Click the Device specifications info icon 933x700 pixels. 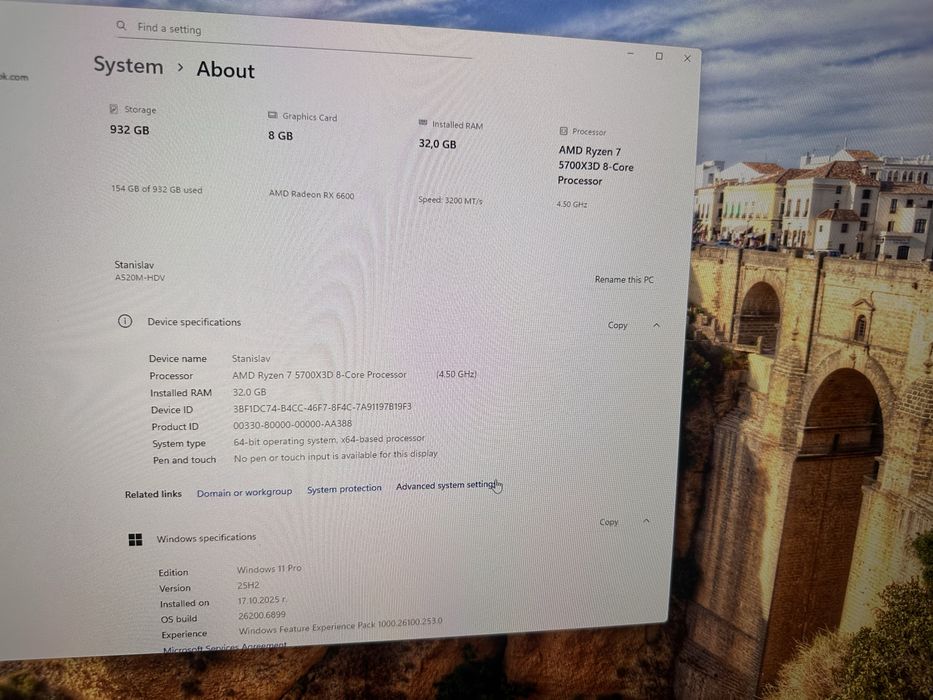[x=125, y=321]
